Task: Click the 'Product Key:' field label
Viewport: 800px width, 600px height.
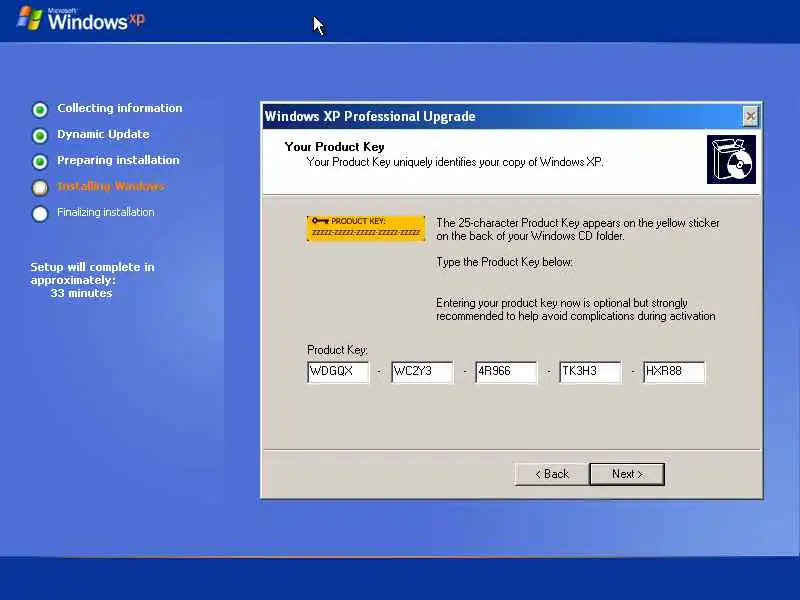Action: pos(337,349)
